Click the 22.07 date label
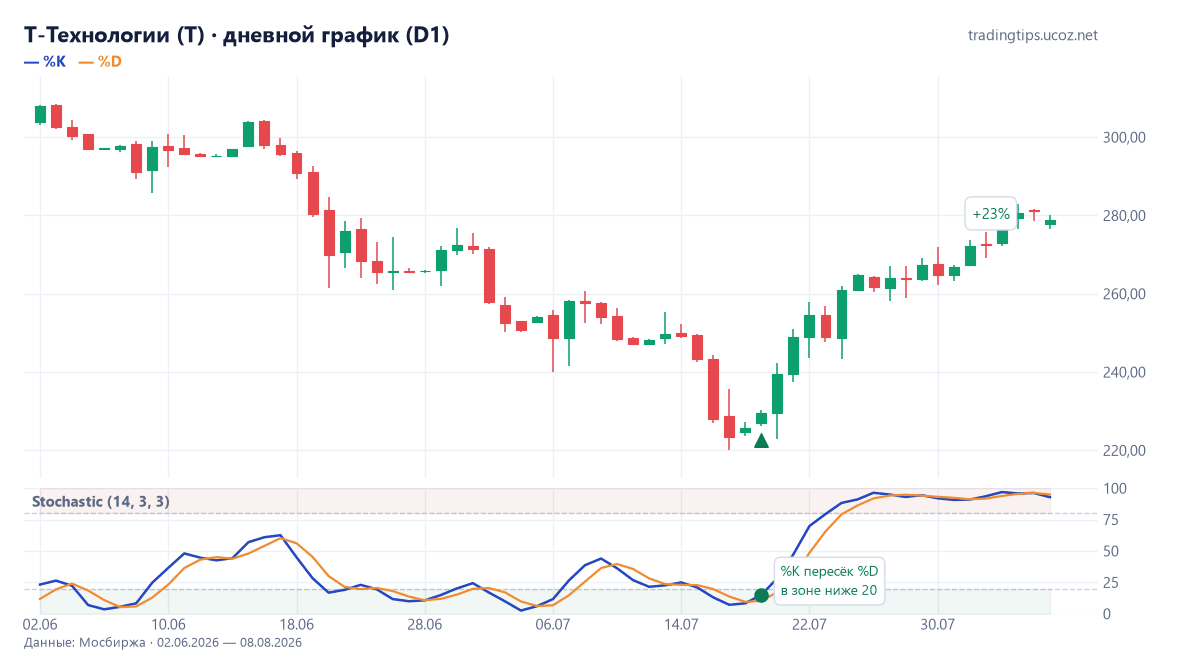 pyautogui.click(x=809, y=625)
